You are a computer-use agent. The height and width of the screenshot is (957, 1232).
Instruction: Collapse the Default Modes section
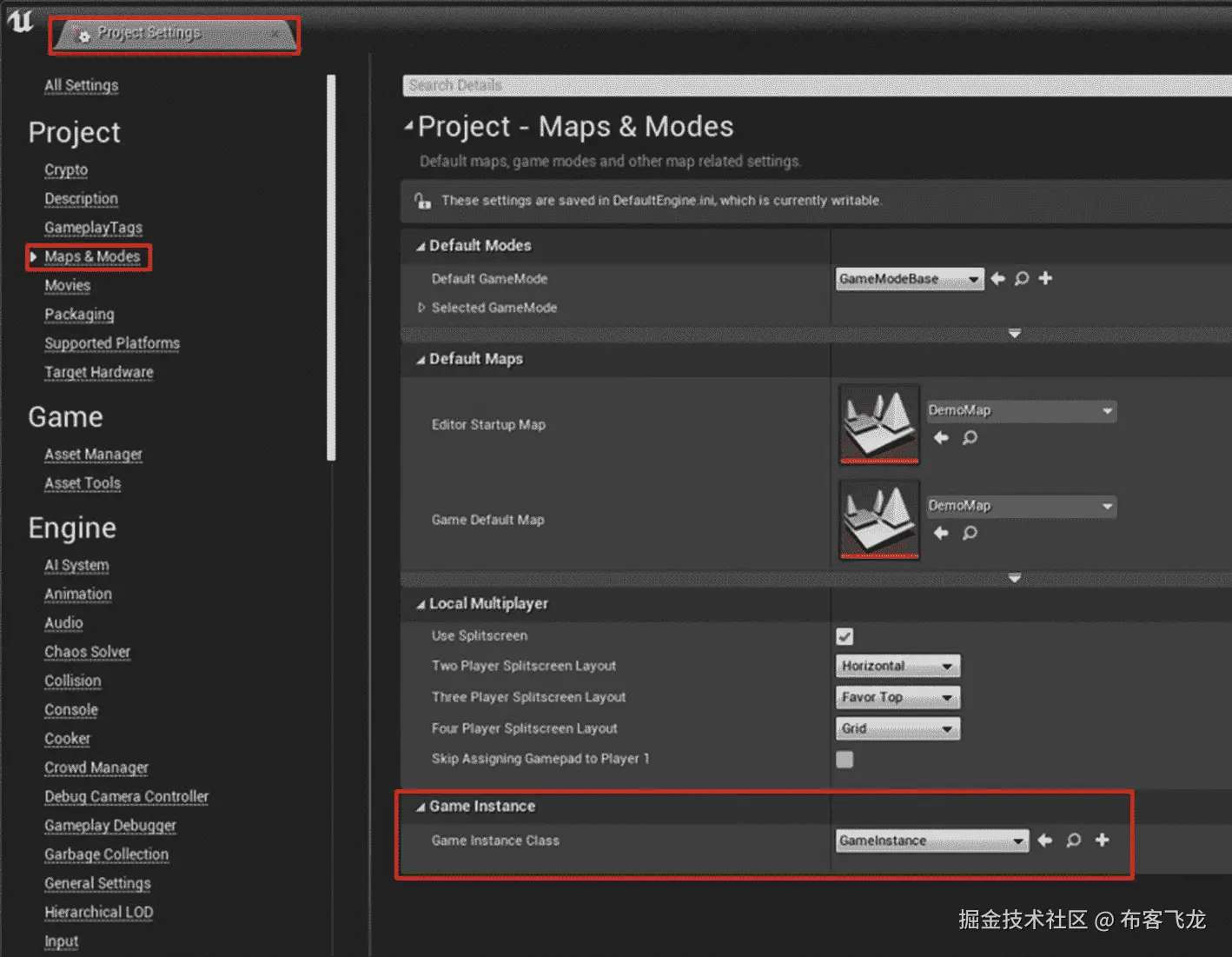[x=421, y=247]
